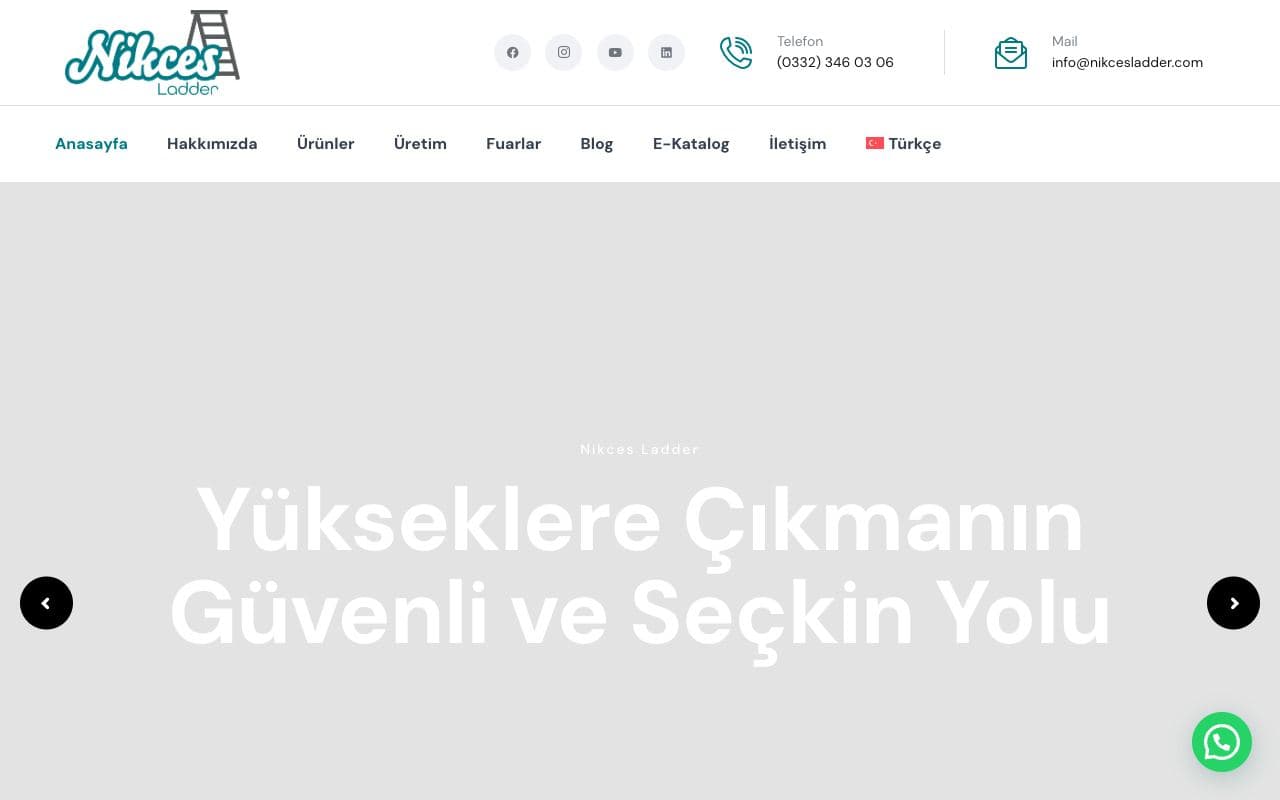Open E-Katalog menu item
This screenshot has width=1280, height=800.
point(691,143)
